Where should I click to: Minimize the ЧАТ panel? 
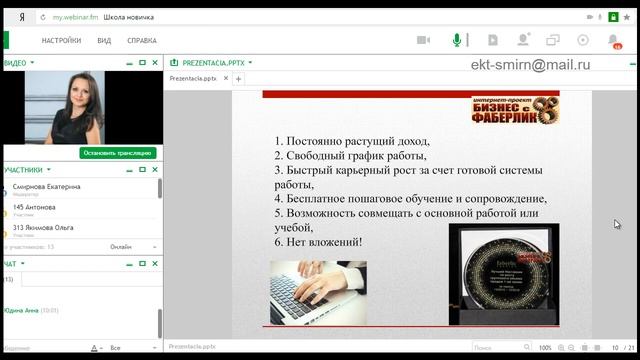tap(129, 264)
